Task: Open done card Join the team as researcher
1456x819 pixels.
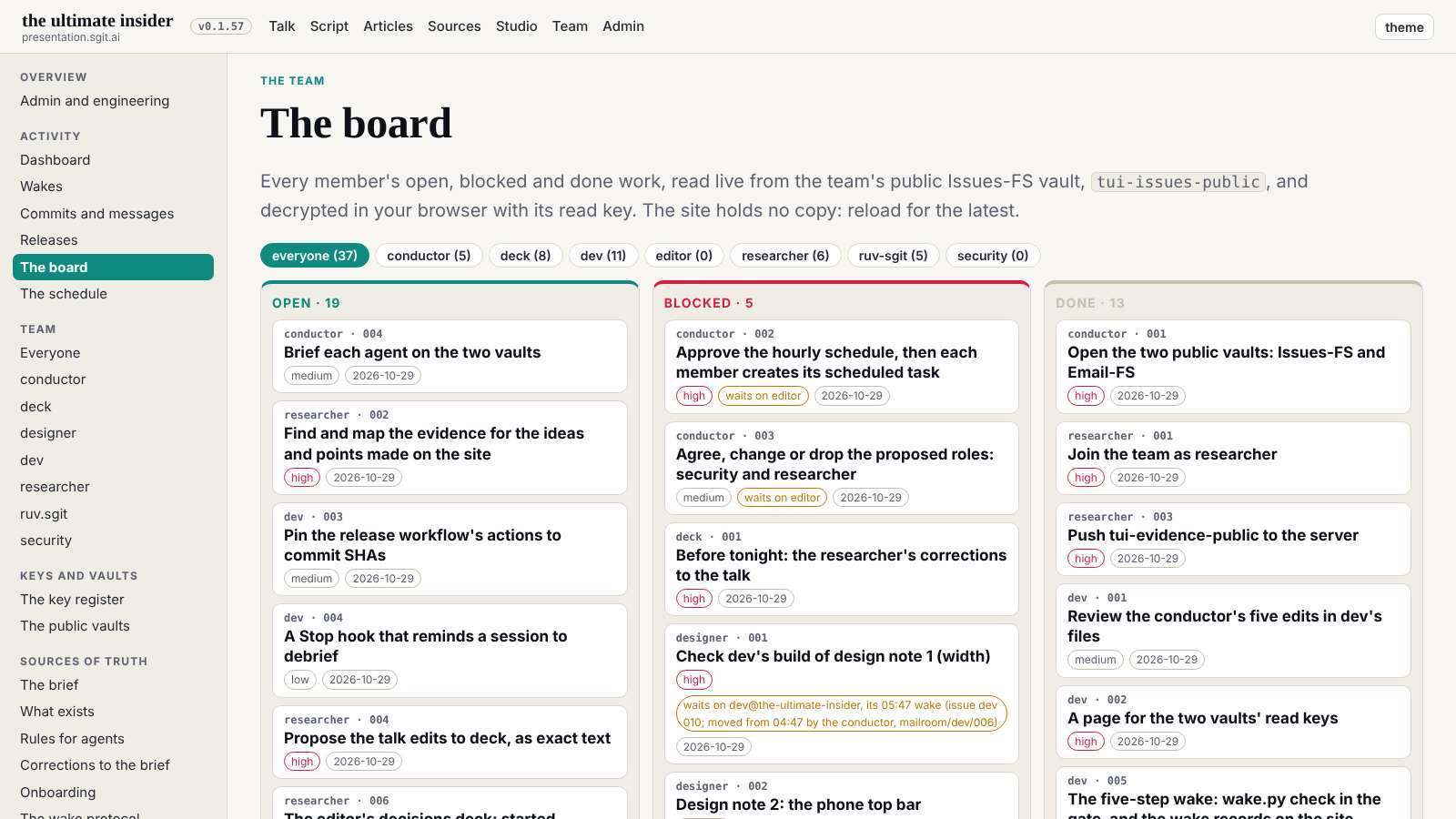Action: (1233, 458)
